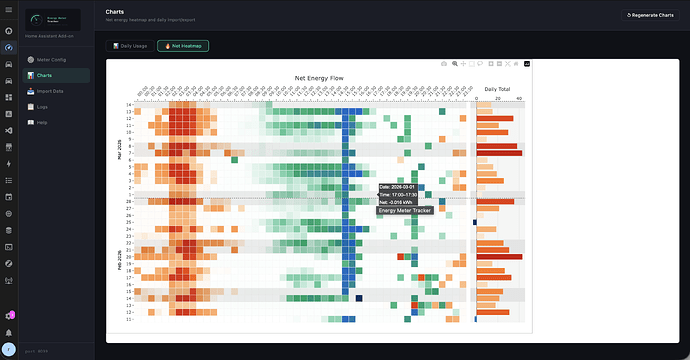This screenshot has width=690, height=360.
Task: Select the Pan crosshair chart tool
Action: pyautogui.click(x=463, y=64)
